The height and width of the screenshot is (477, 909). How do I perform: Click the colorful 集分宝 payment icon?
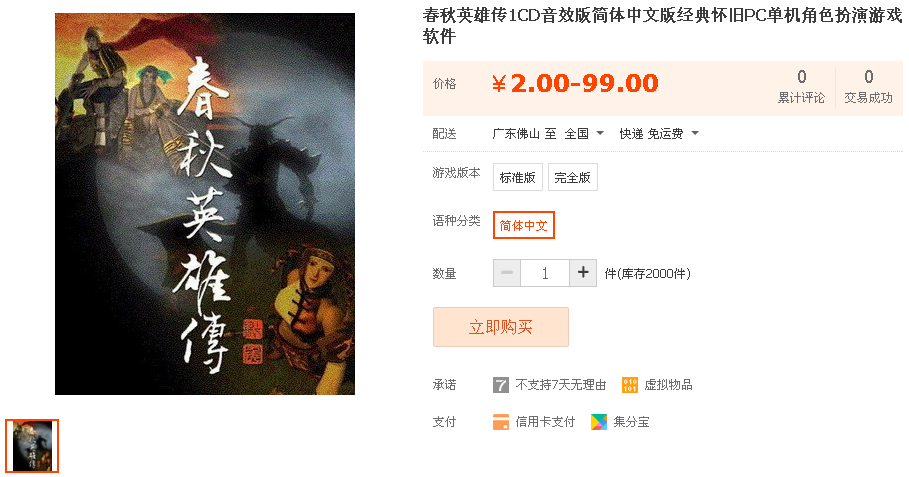pos(599,422)
